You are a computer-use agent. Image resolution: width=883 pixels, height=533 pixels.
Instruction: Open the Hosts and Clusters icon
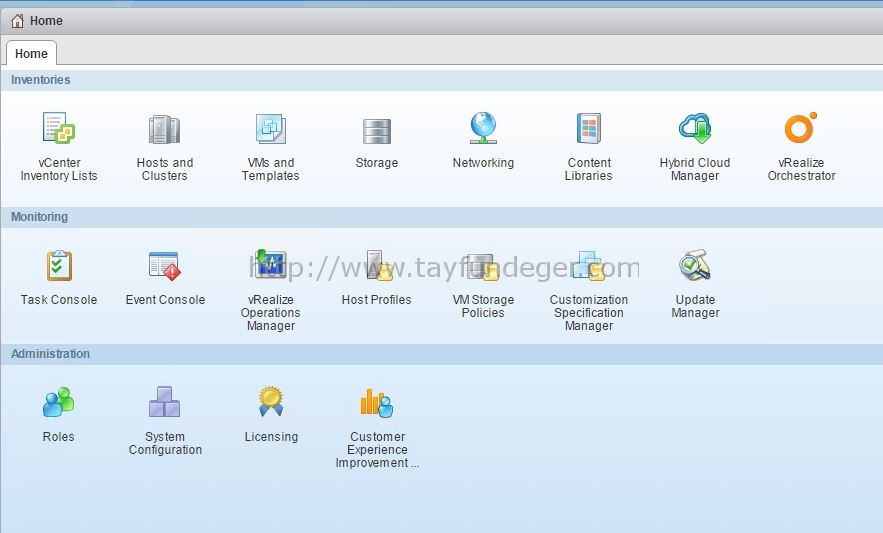[x=164, y=129]
